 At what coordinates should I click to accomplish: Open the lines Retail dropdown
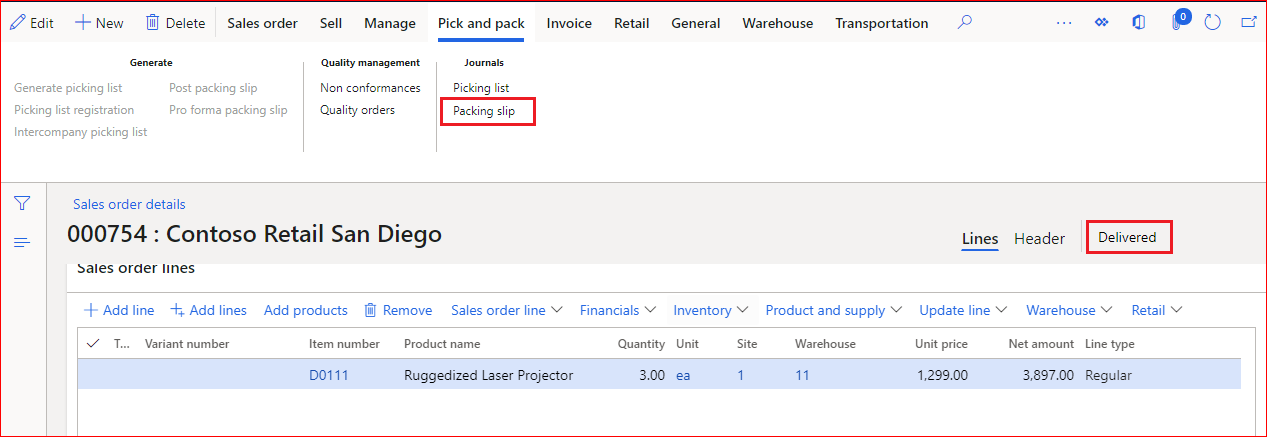click(1157, 310)
